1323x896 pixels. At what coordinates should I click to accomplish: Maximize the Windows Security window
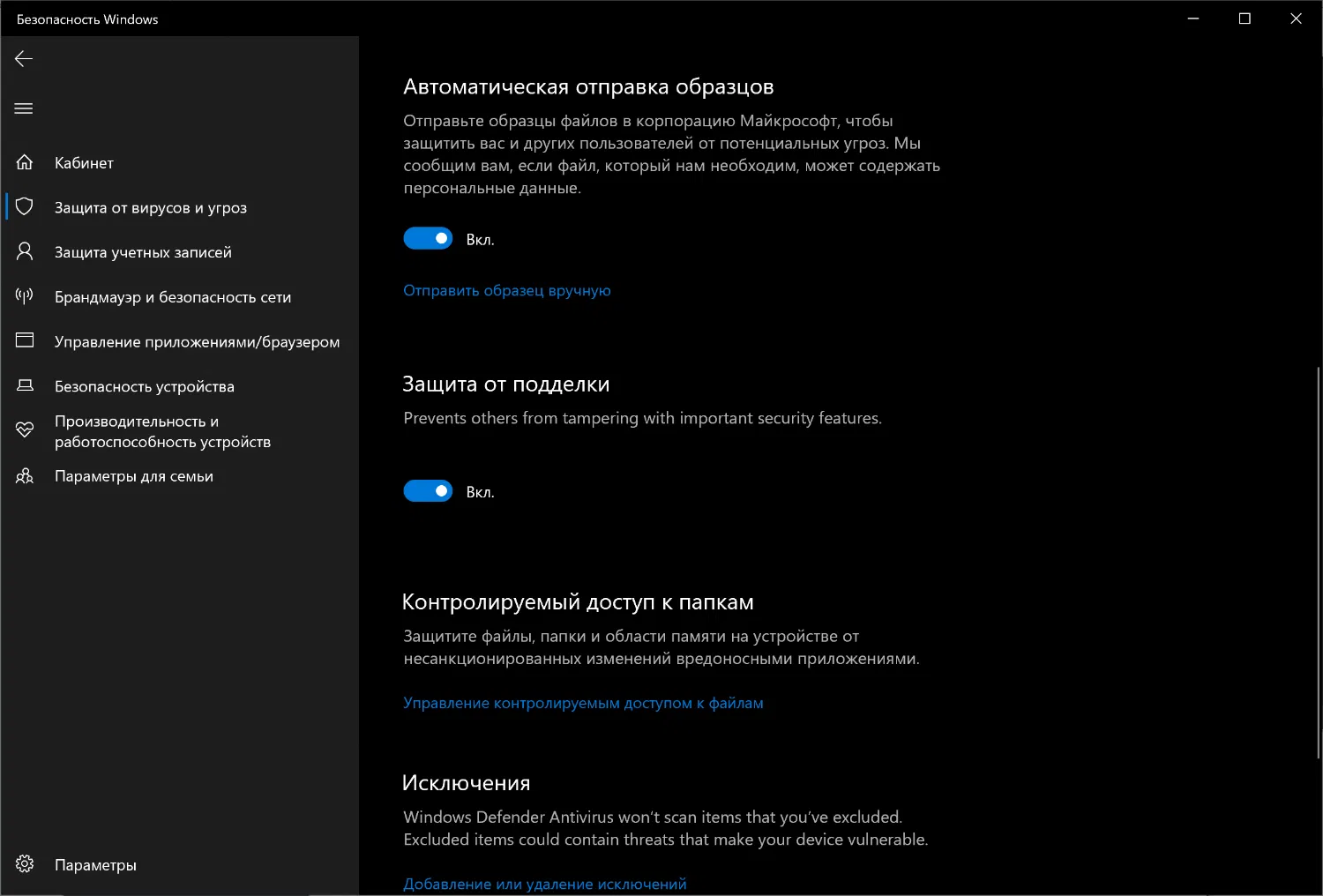point(1245,19)
